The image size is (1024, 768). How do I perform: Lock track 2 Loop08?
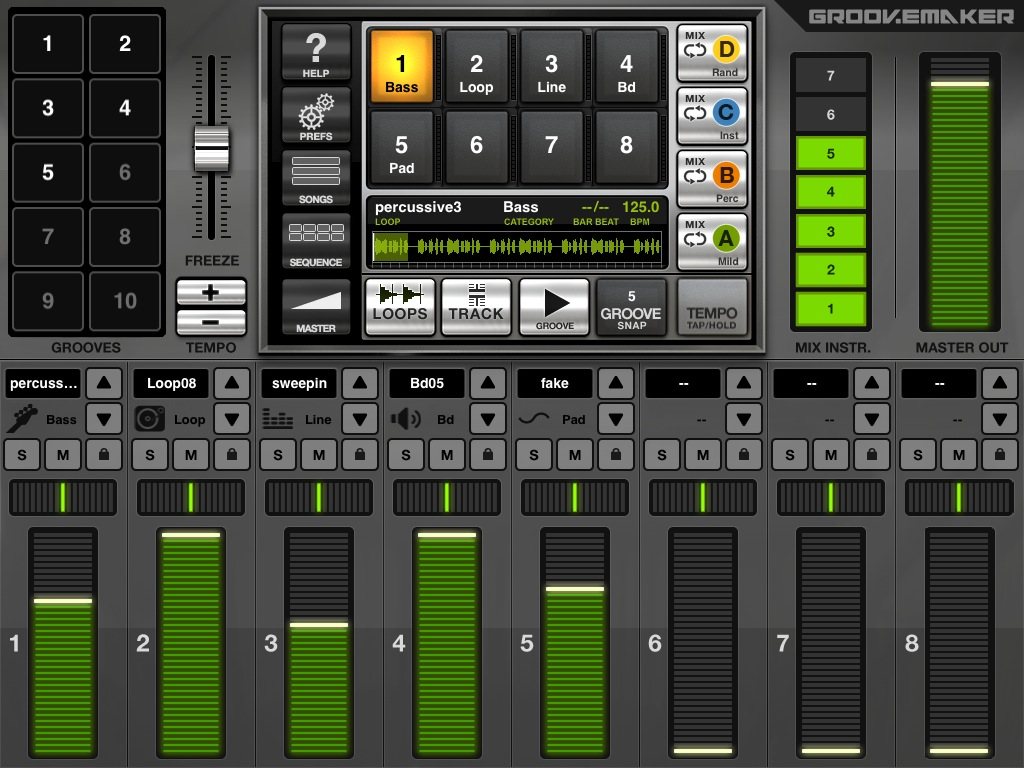pyautogui.click(x=232, y=455)
